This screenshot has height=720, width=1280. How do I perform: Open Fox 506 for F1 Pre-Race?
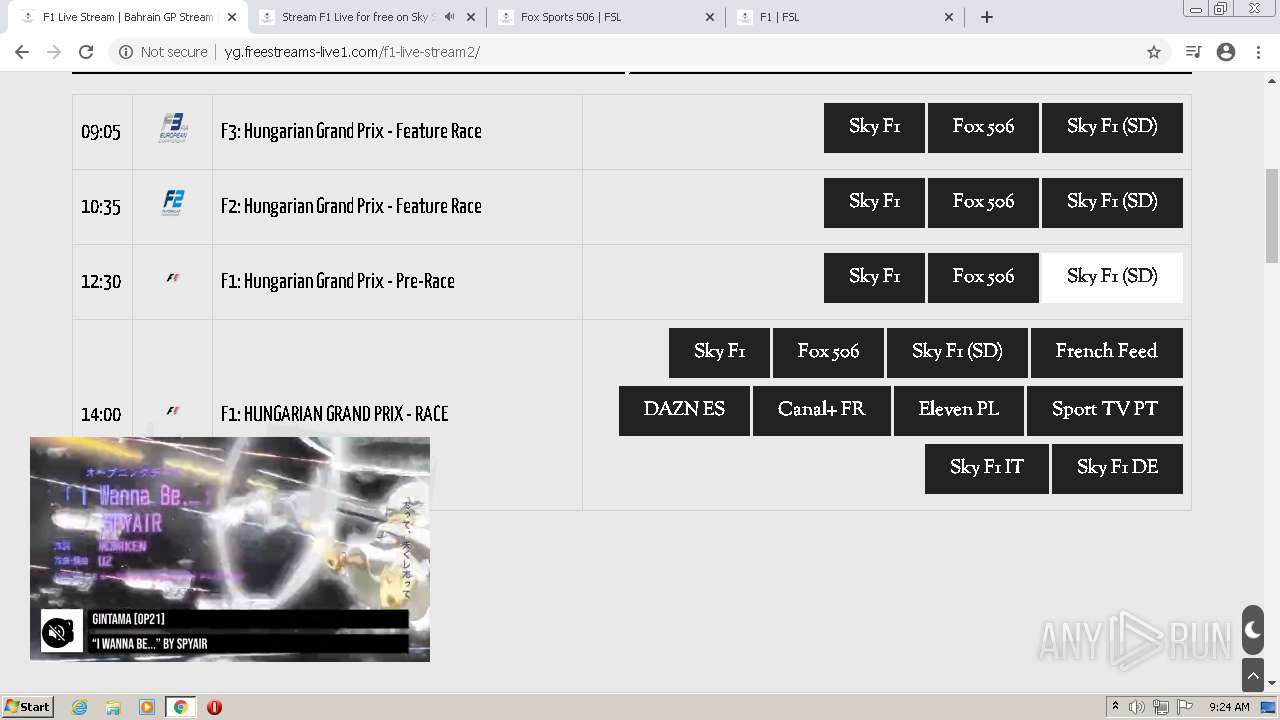(x=983, y=277)
